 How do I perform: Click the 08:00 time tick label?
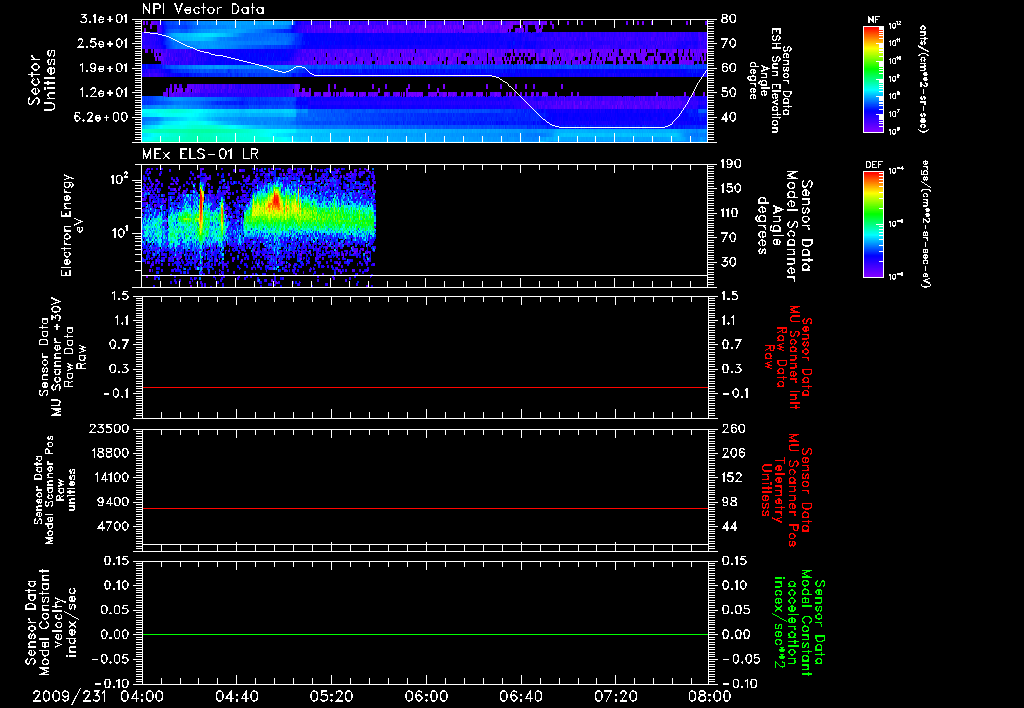pyautogui.click(x=710, y=697)
